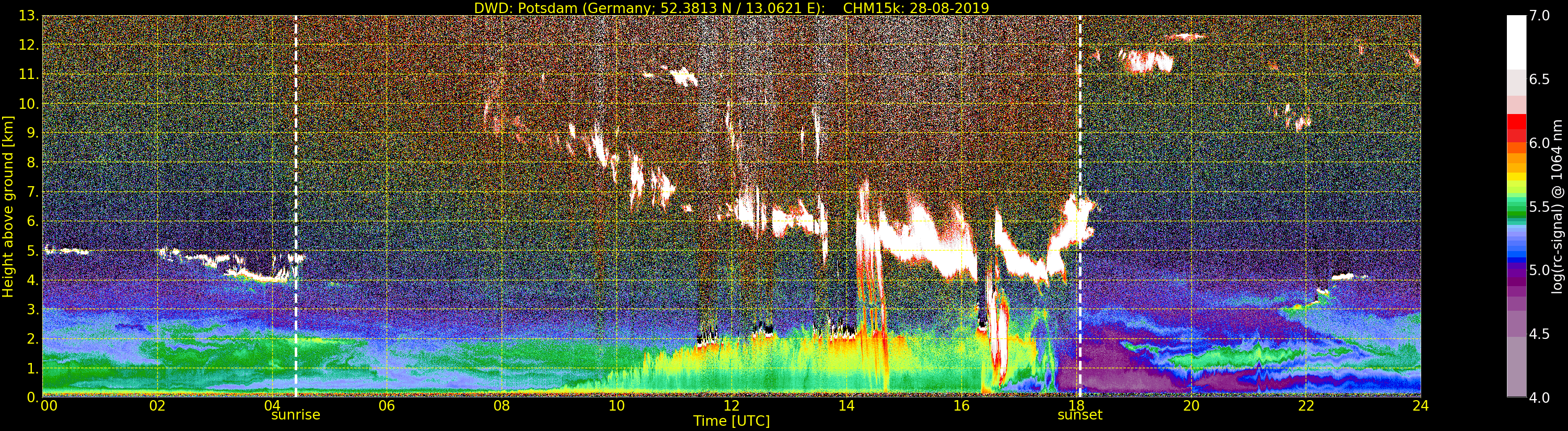1568x431 pixels.
Task: Click the "5.5" colorbar tick label
Action: click(x=1539, y=207)
